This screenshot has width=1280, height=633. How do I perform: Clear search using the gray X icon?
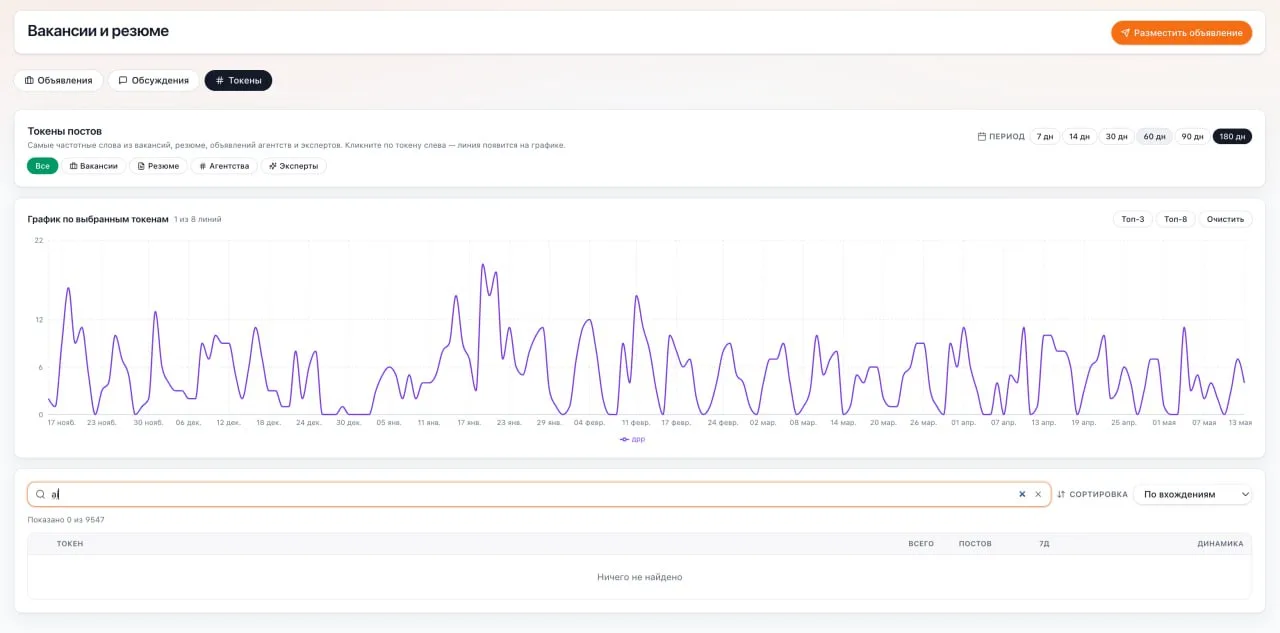[1038, 494]
